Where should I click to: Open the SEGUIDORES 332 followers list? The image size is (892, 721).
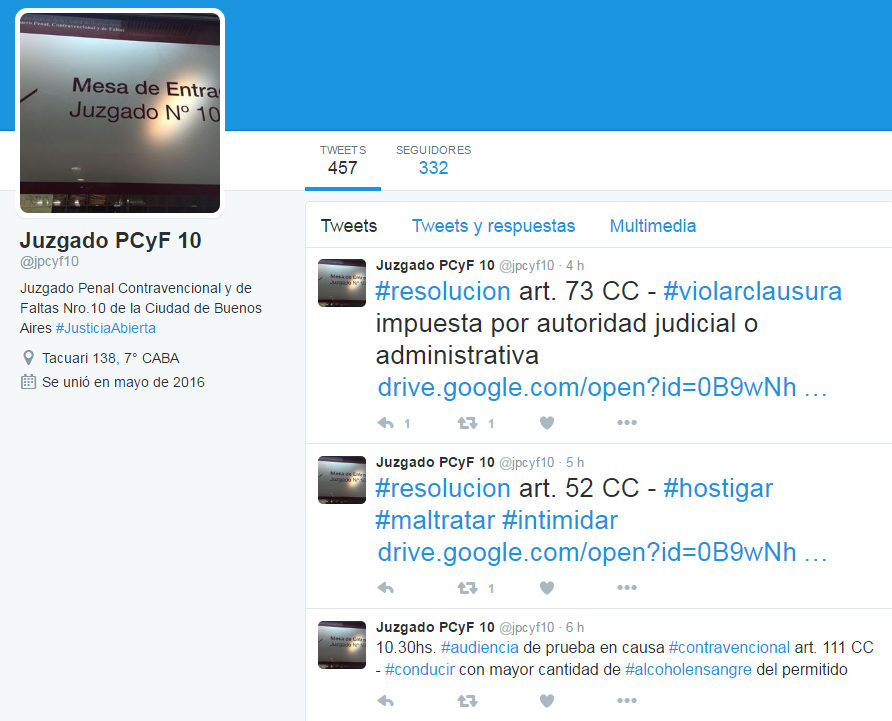pyautogui.click(x=433, y=161)
